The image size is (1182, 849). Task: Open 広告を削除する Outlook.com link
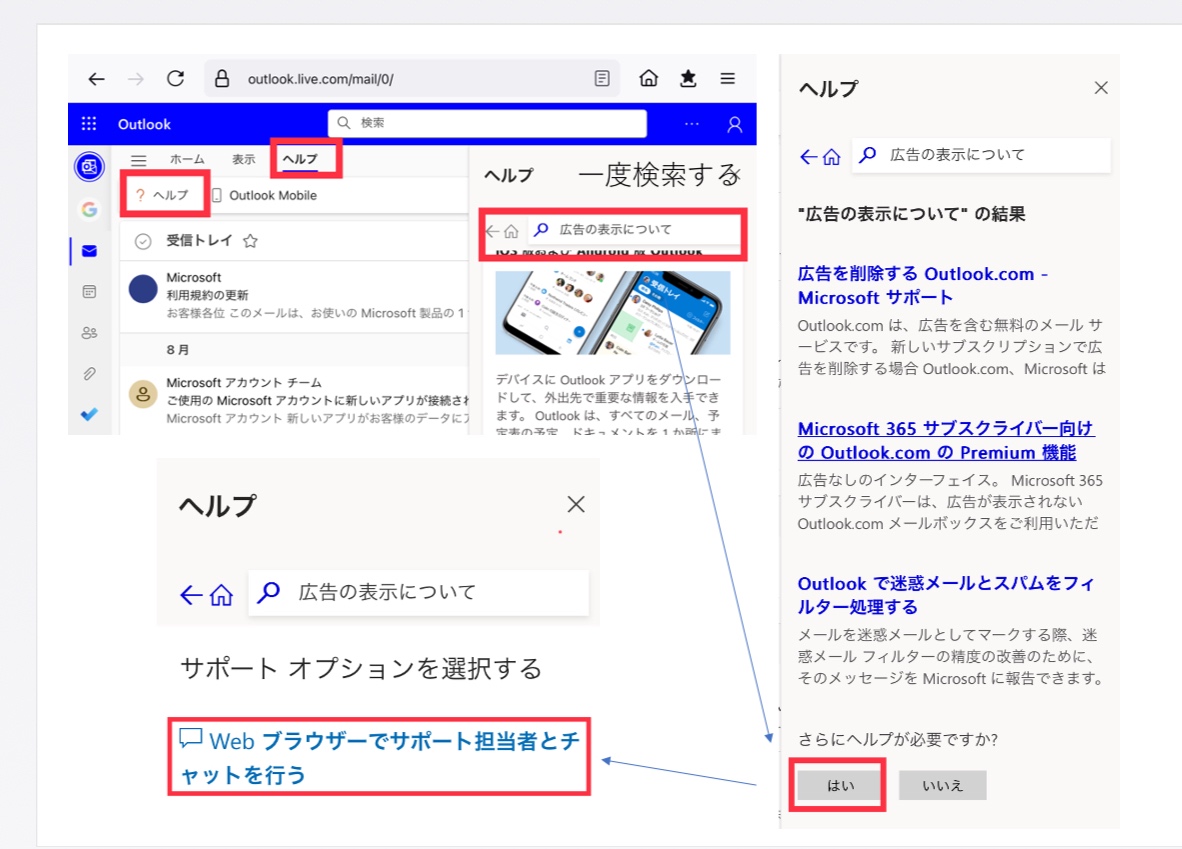[923, 286]
